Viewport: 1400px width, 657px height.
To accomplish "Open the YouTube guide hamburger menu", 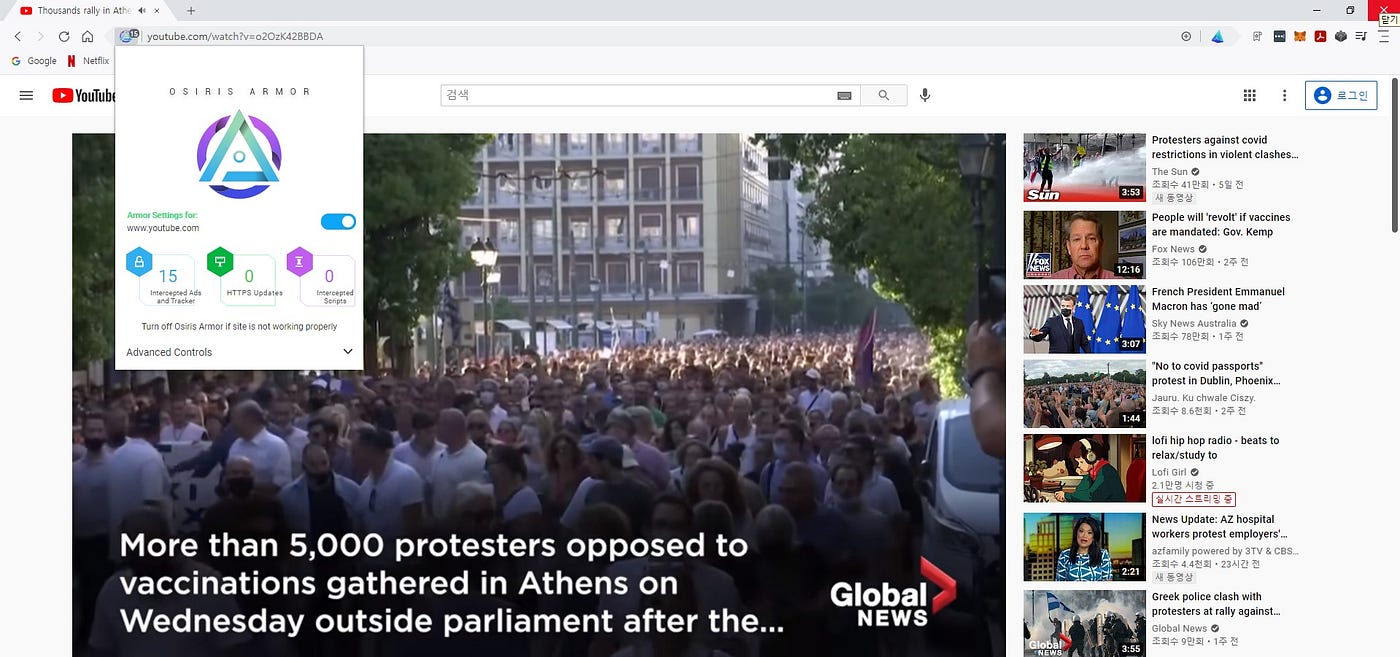I will click(x=26, y=96).
